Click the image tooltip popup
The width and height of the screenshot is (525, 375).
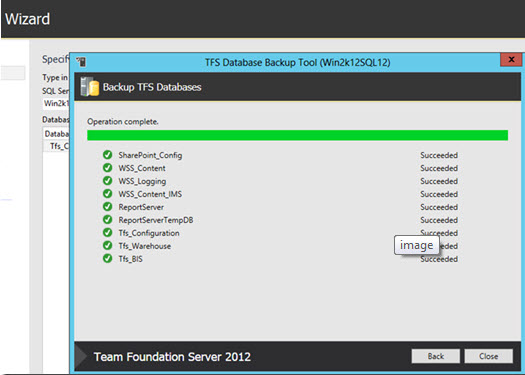(417, 245)
